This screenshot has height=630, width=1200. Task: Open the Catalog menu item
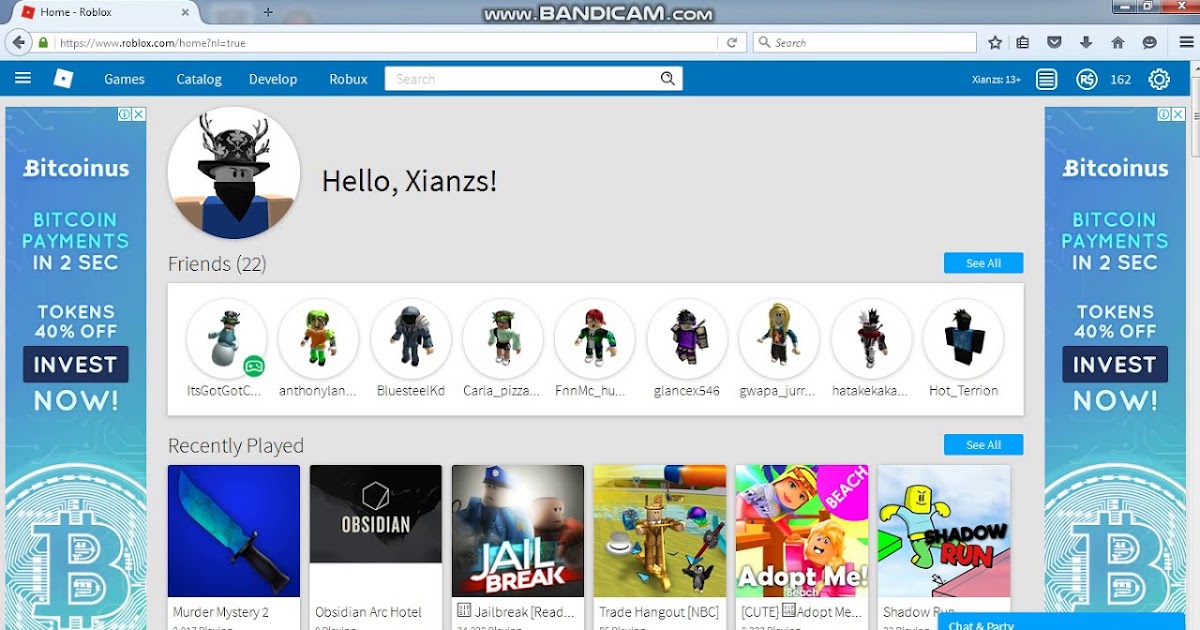[x=199, y=79]
